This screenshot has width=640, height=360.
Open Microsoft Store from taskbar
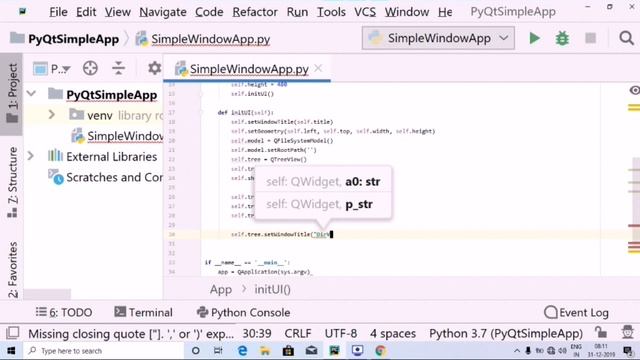click(288, 351)
